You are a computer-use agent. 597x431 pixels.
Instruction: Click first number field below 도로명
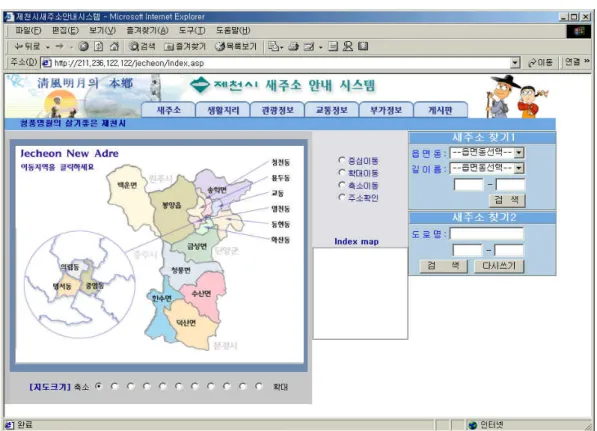[467, 250]
